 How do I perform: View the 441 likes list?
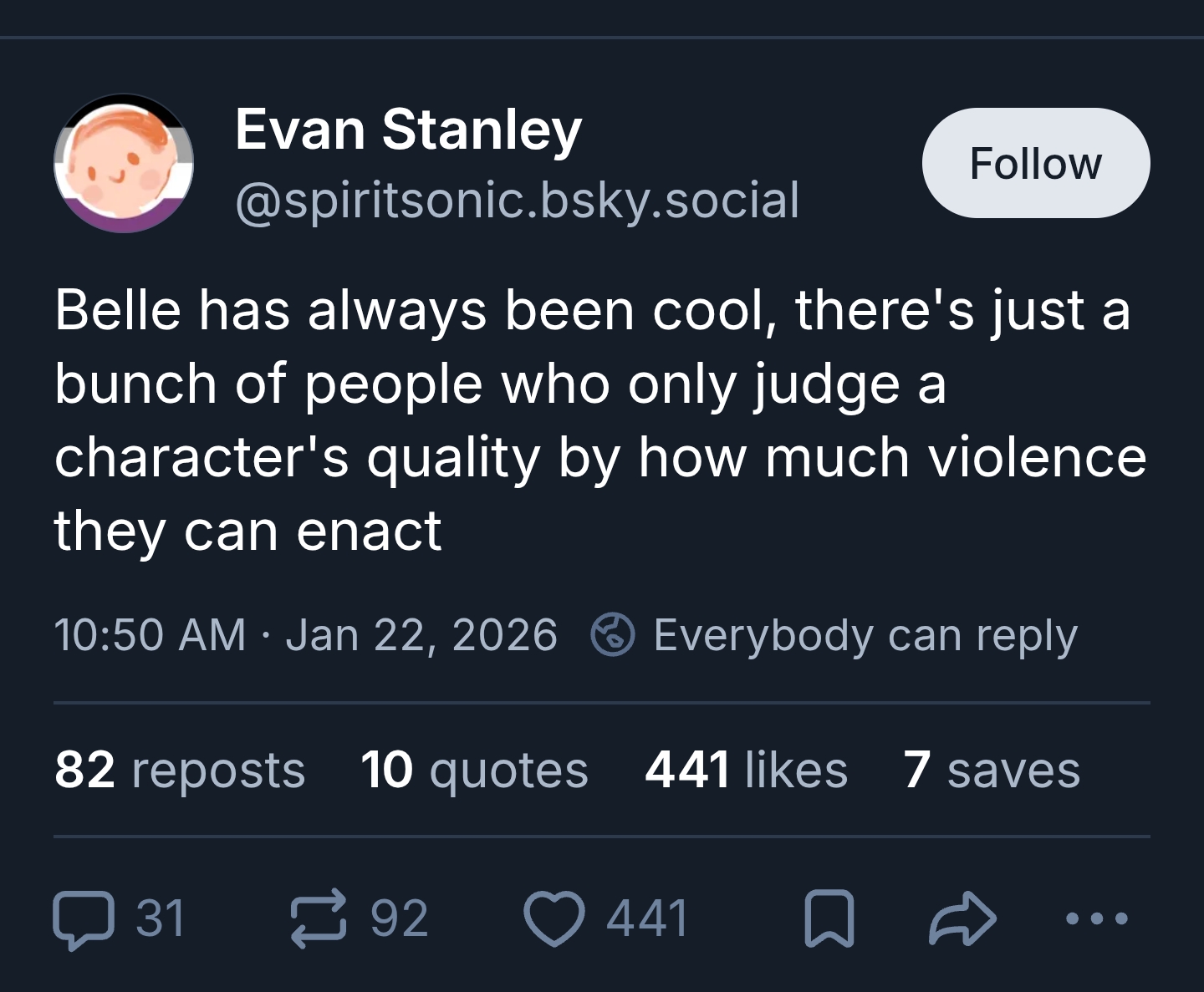pos(746,770)
